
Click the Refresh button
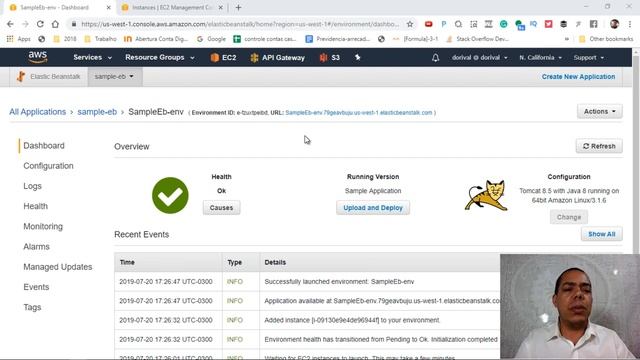pos(599,146)
